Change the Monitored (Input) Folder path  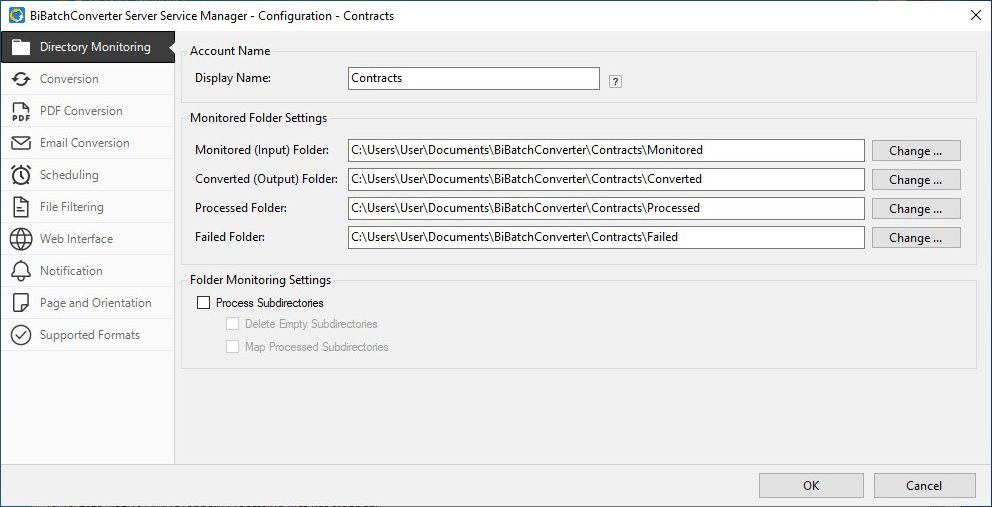(x=916, y=151)
